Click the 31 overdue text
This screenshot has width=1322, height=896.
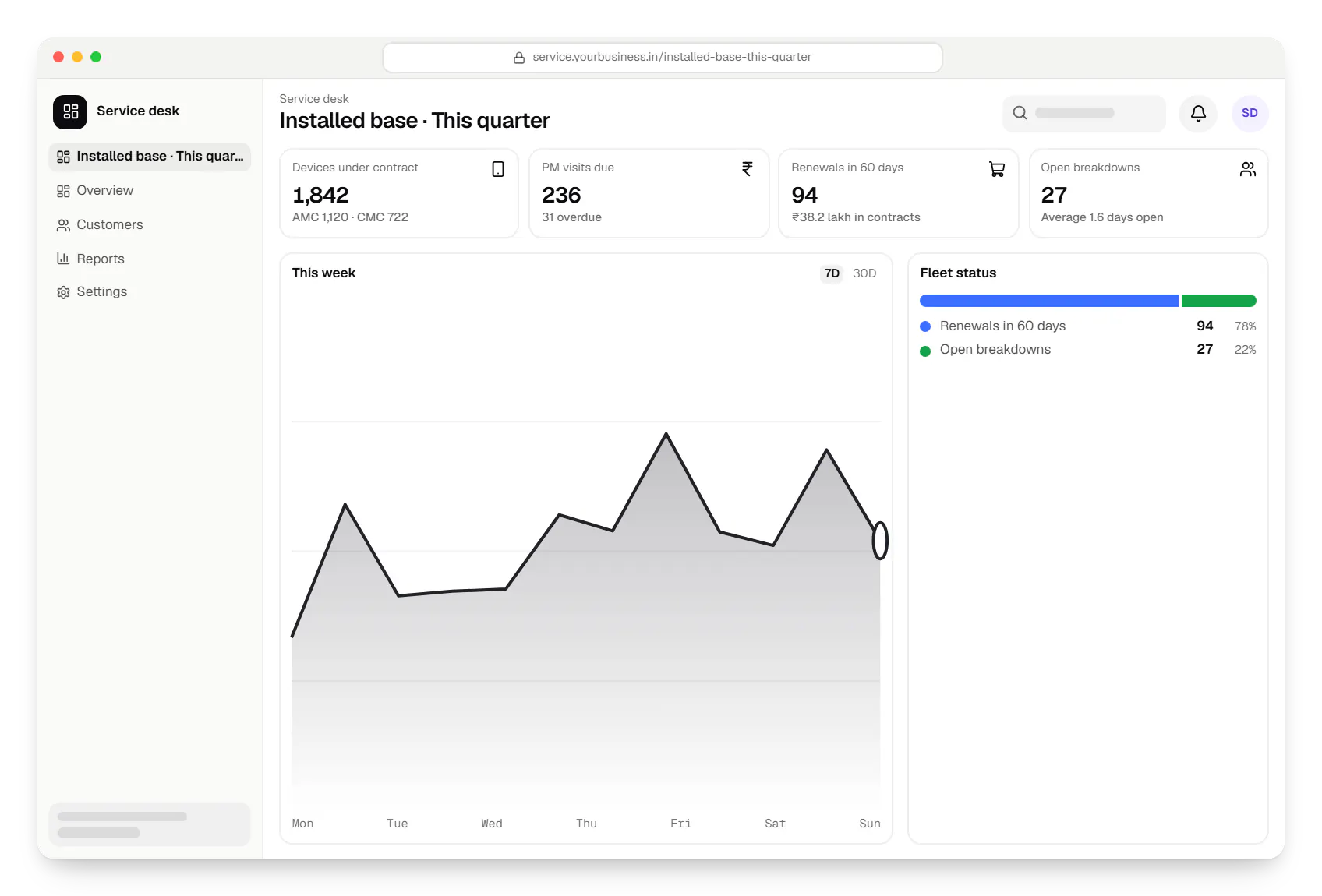tap(571, 217)
